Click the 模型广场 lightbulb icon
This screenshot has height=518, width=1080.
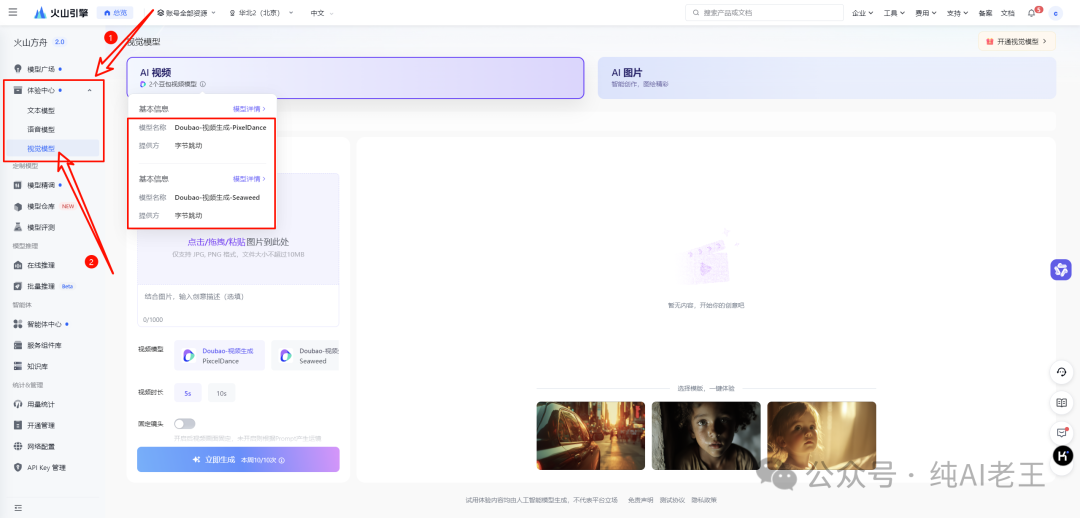(x=18, y=69)
